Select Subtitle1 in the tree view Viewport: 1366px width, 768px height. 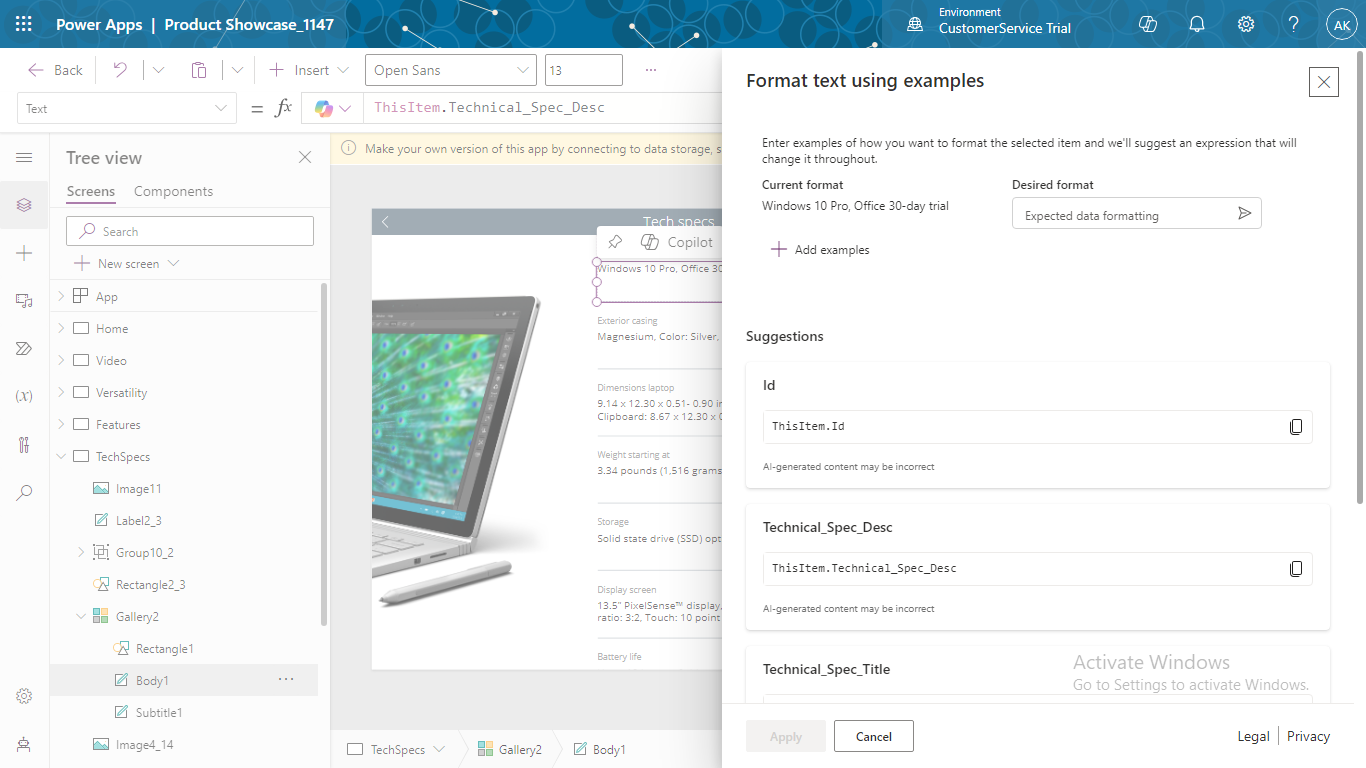pos(158,713)
